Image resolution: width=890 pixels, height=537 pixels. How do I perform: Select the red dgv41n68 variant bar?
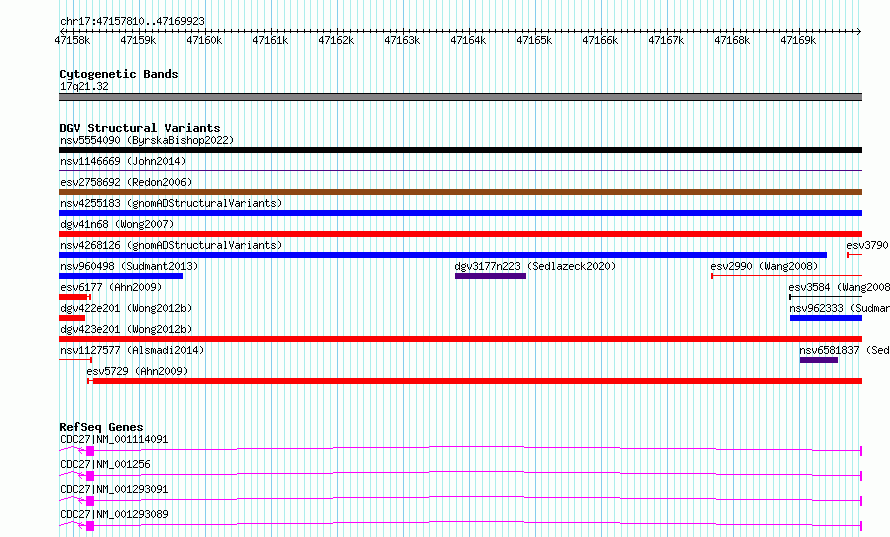click(x=460, y=234)
